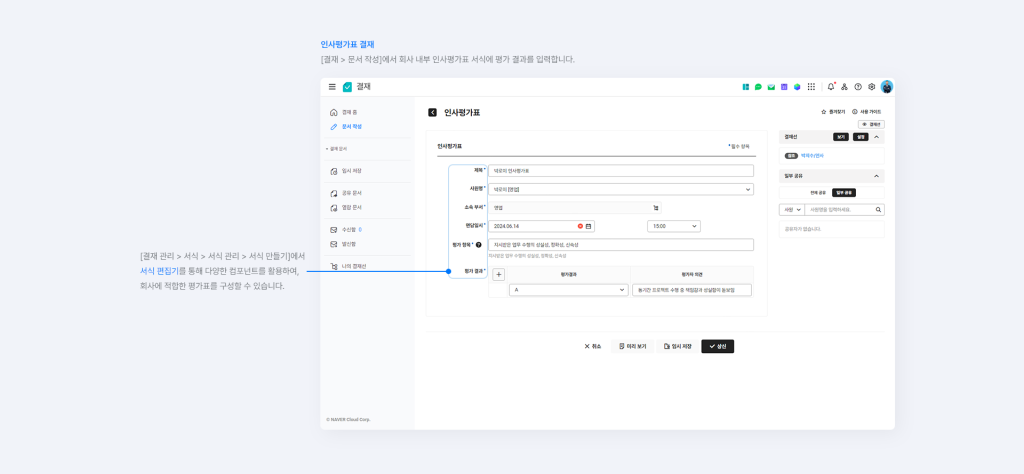Clear date with red X in 면담일시
The image size is (1024, 474).
click(x=580, y=226)
